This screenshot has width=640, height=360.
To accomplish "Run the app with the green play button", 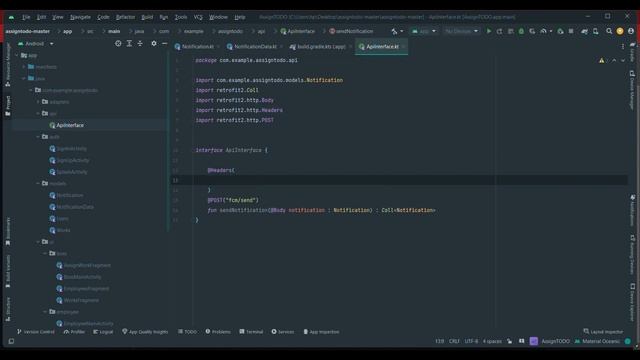I will pyautogui.click(x=489, y=31).
